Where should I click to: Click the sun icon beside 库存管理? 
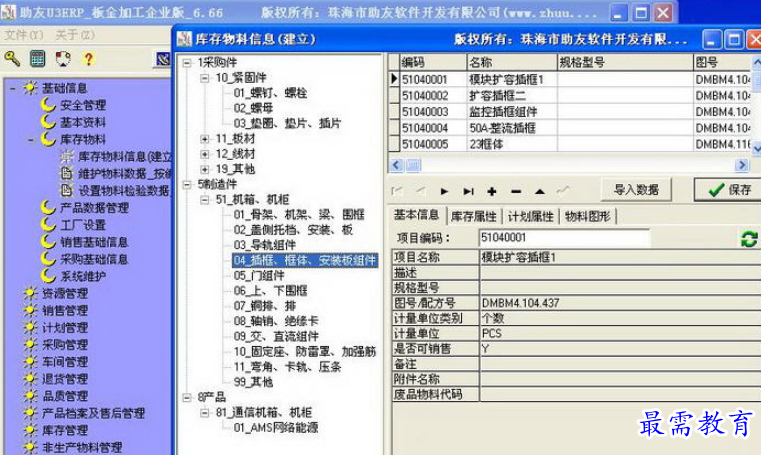pos(30,430)
